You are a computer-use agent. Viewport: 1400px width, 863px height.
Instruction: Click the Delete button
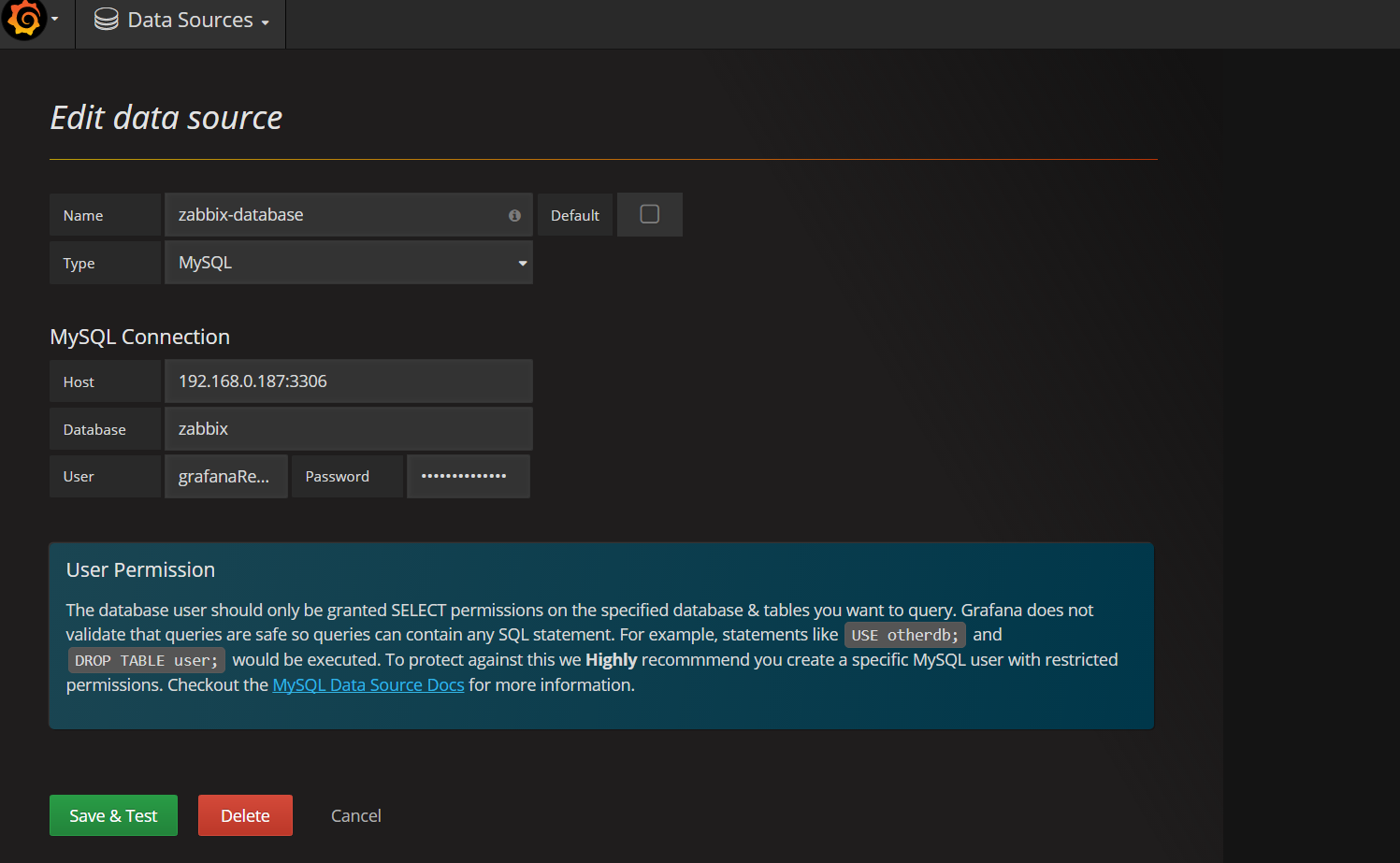(x=244, y=814)
